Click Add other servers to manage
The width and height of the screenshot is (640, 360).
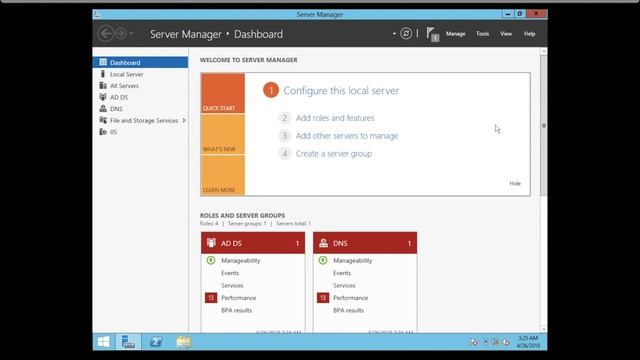pyautogui.click(x=347, y=136)
